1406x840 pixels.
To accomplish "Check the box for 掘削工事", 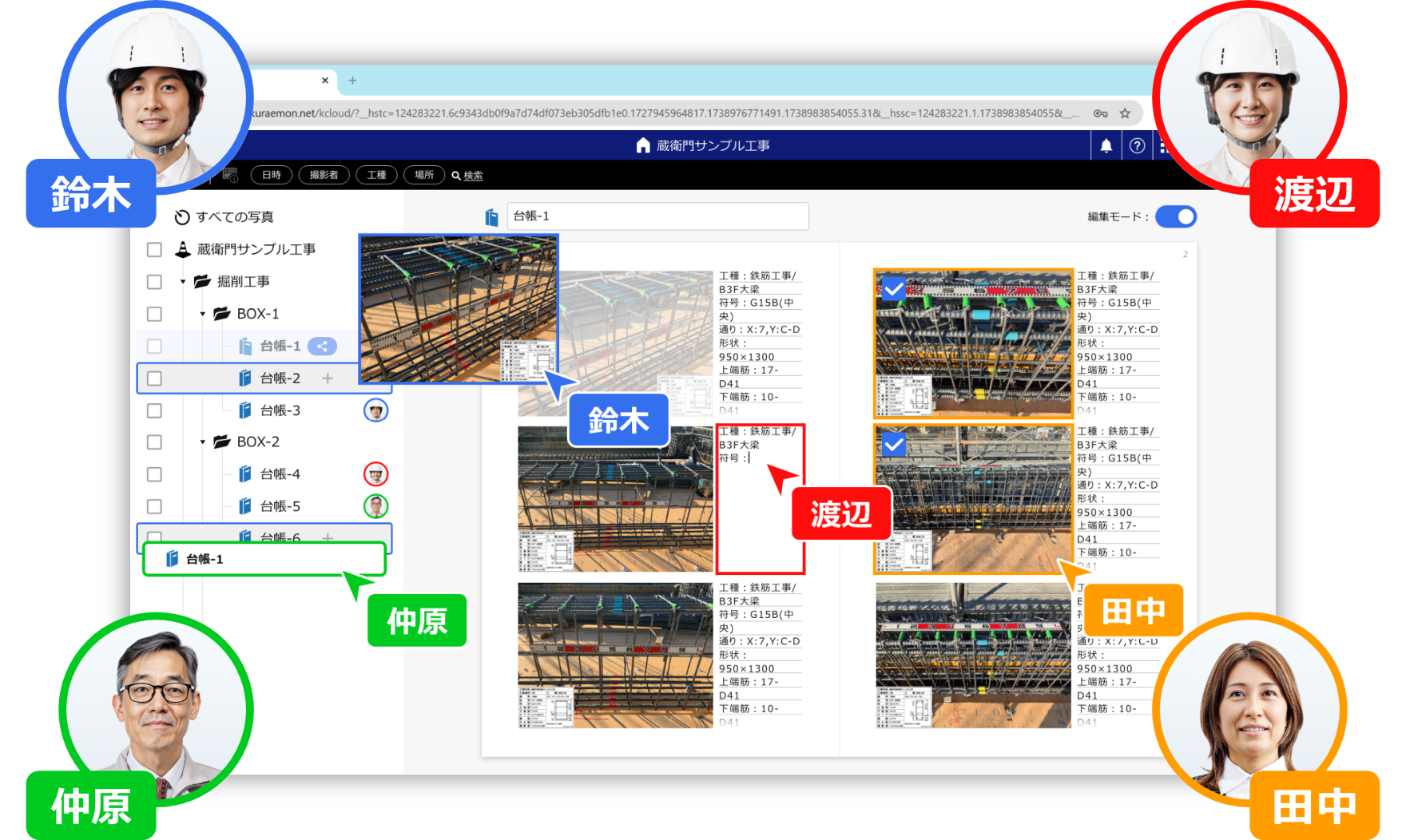I will coord(155,282).
